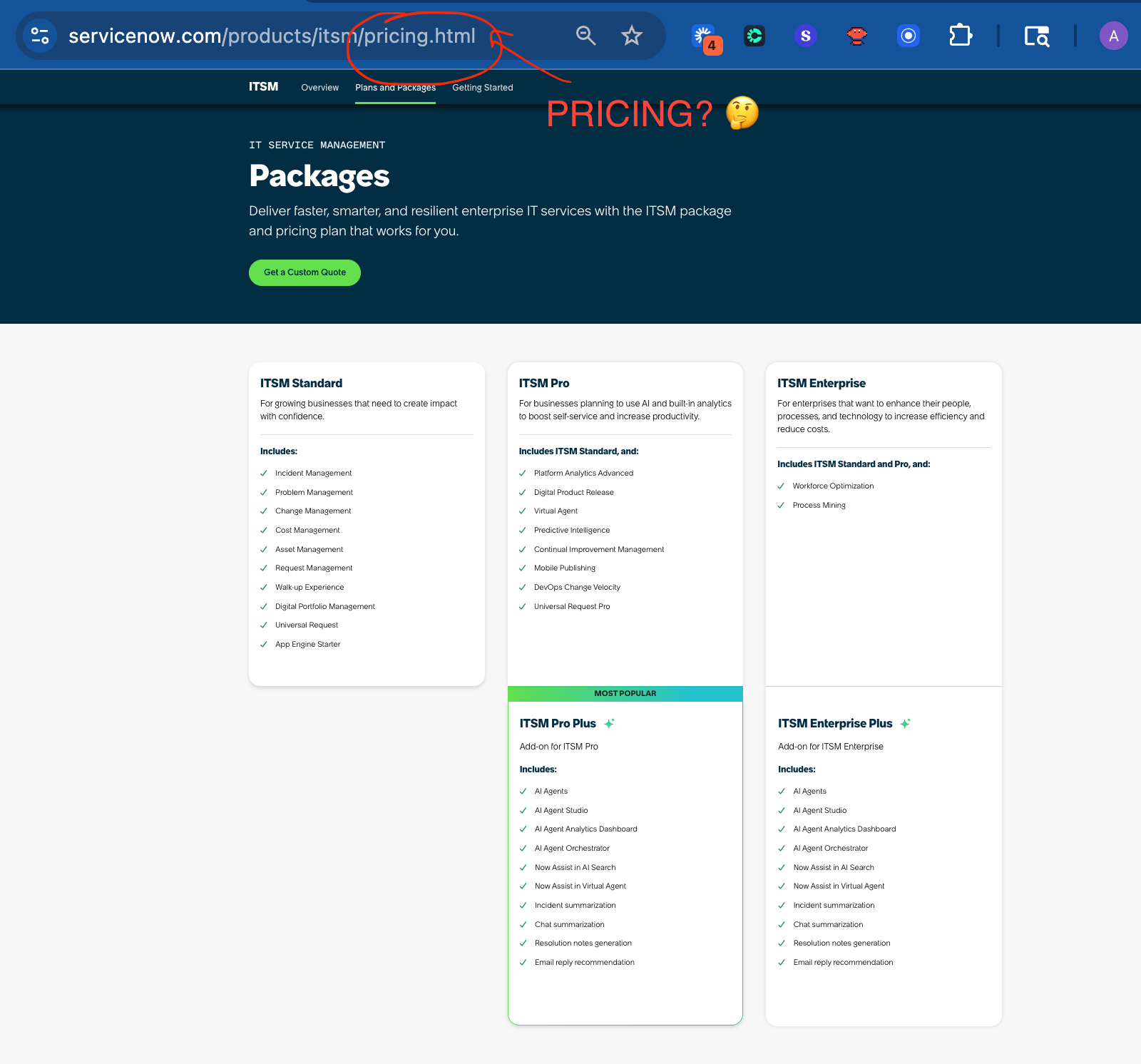Click the MOST POPULAR banner on ITSM Pro Plus

[625, 693]
